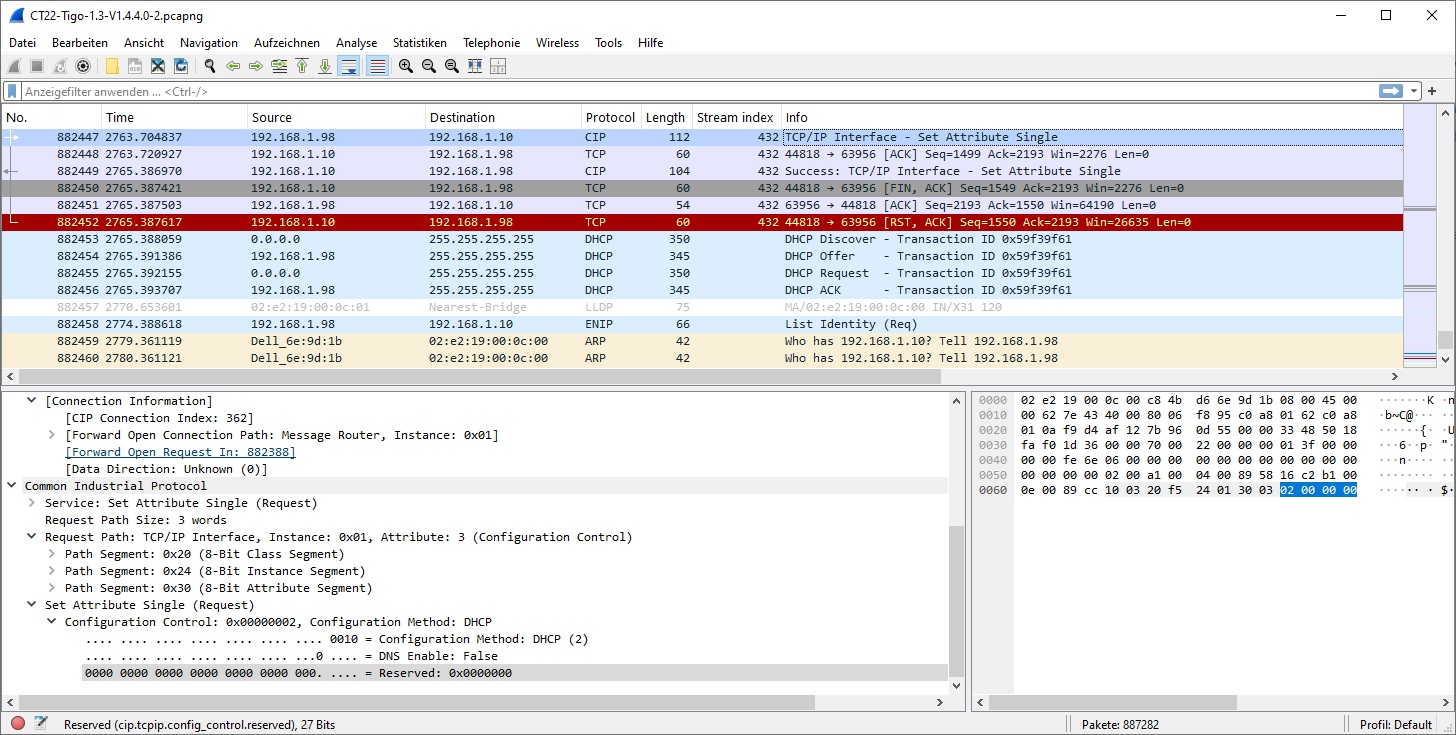Image resolution: width=1456 pixels, height=735 pixels.
Task: Click the expert information red circle icon
Action: (18, 724)
